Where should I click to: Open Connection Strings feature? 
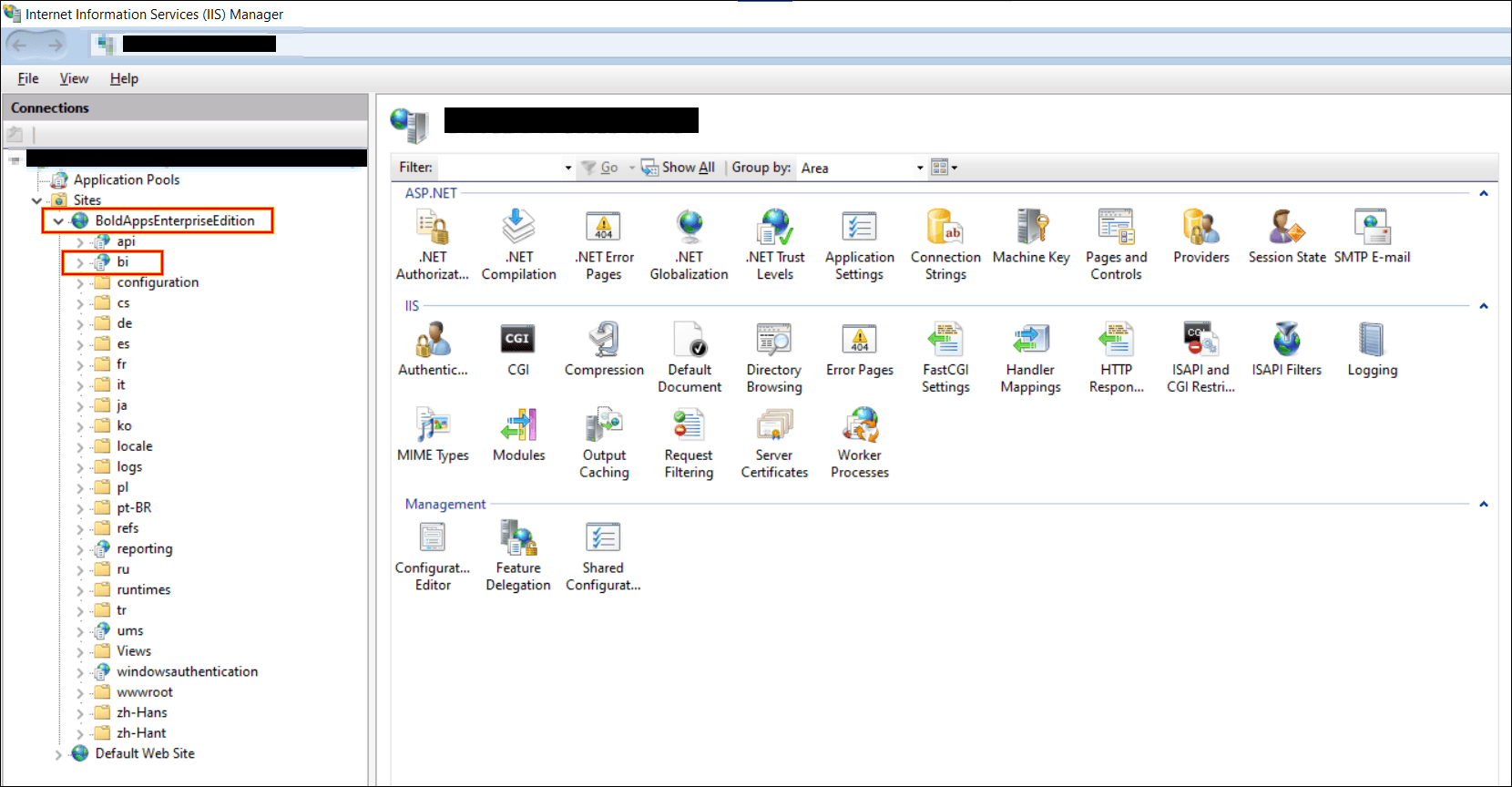coord(945,244)
